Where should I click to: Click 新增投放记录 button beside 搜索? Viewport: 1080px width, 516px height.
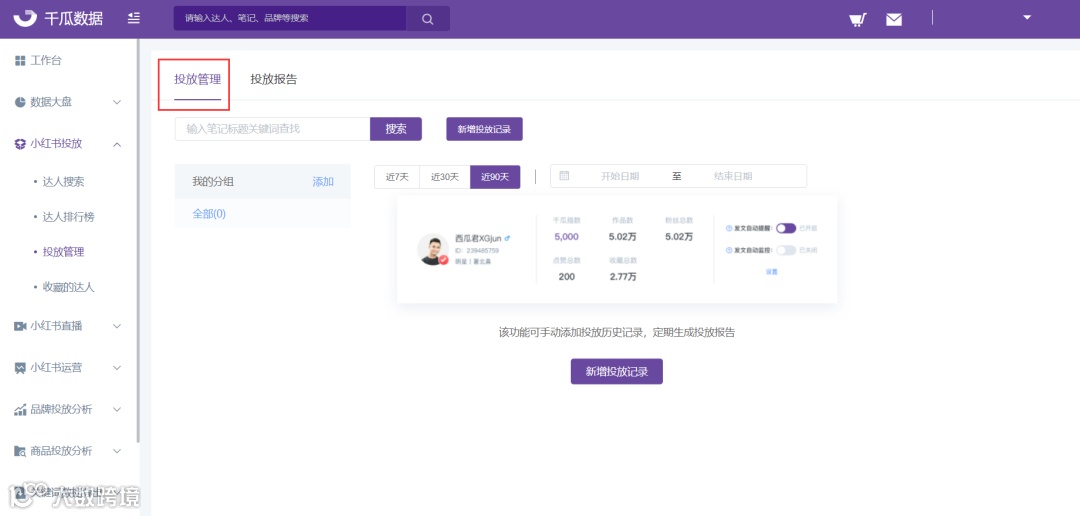[484, 129]
